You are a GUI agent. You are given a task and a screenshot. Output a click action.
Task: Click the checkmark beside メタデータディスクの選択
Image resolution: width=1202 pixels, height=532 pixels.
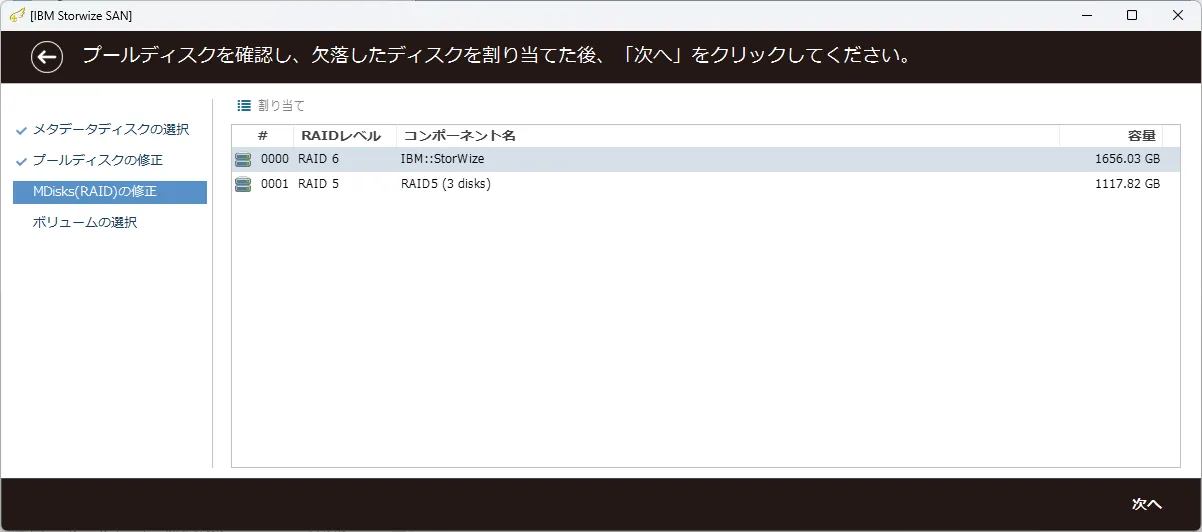click(x=21, y=131)
